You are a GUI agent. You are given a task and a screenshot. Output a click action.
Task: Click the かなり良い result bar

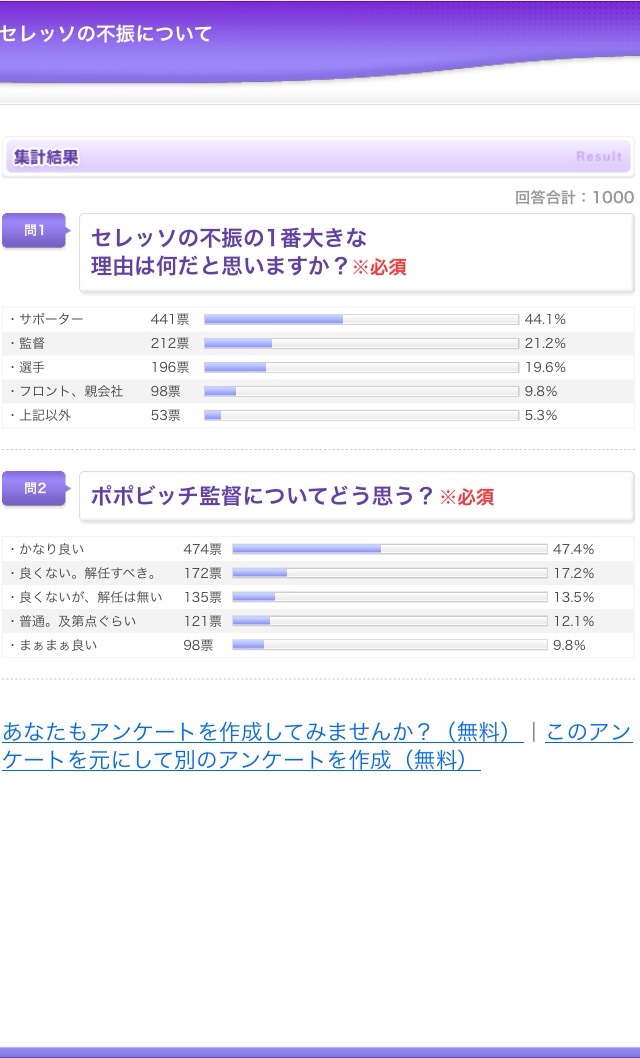(x=389, y=549)
